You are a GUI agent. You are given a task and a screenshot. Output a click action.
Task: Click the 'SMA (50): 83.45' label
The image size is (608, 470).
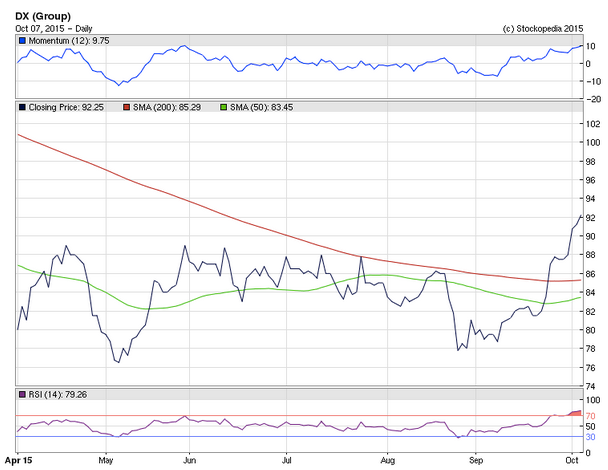pyautogui.click(x=261, y=107)
